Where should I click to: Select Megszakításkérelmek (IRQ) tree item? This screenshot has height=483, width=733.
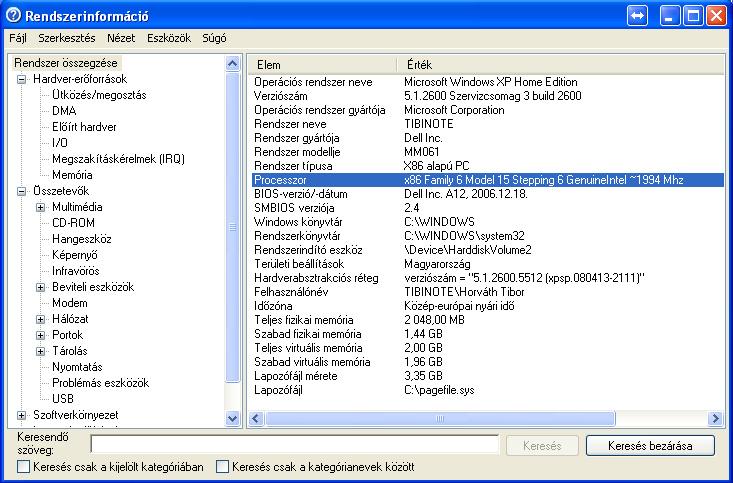point(118,159)
